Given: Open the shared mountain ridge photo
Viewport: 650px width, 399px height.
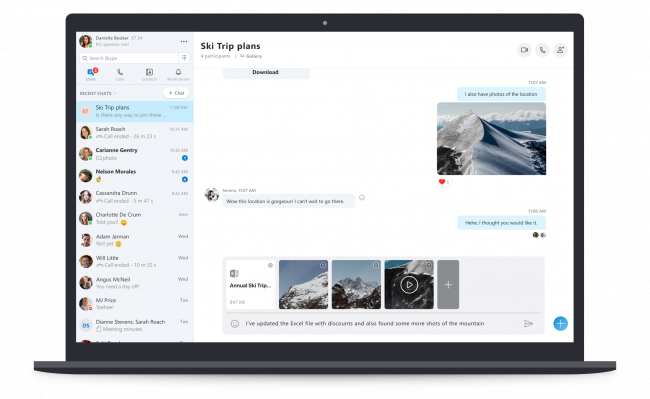Looking at the screenshot, I should pos(491,138).
